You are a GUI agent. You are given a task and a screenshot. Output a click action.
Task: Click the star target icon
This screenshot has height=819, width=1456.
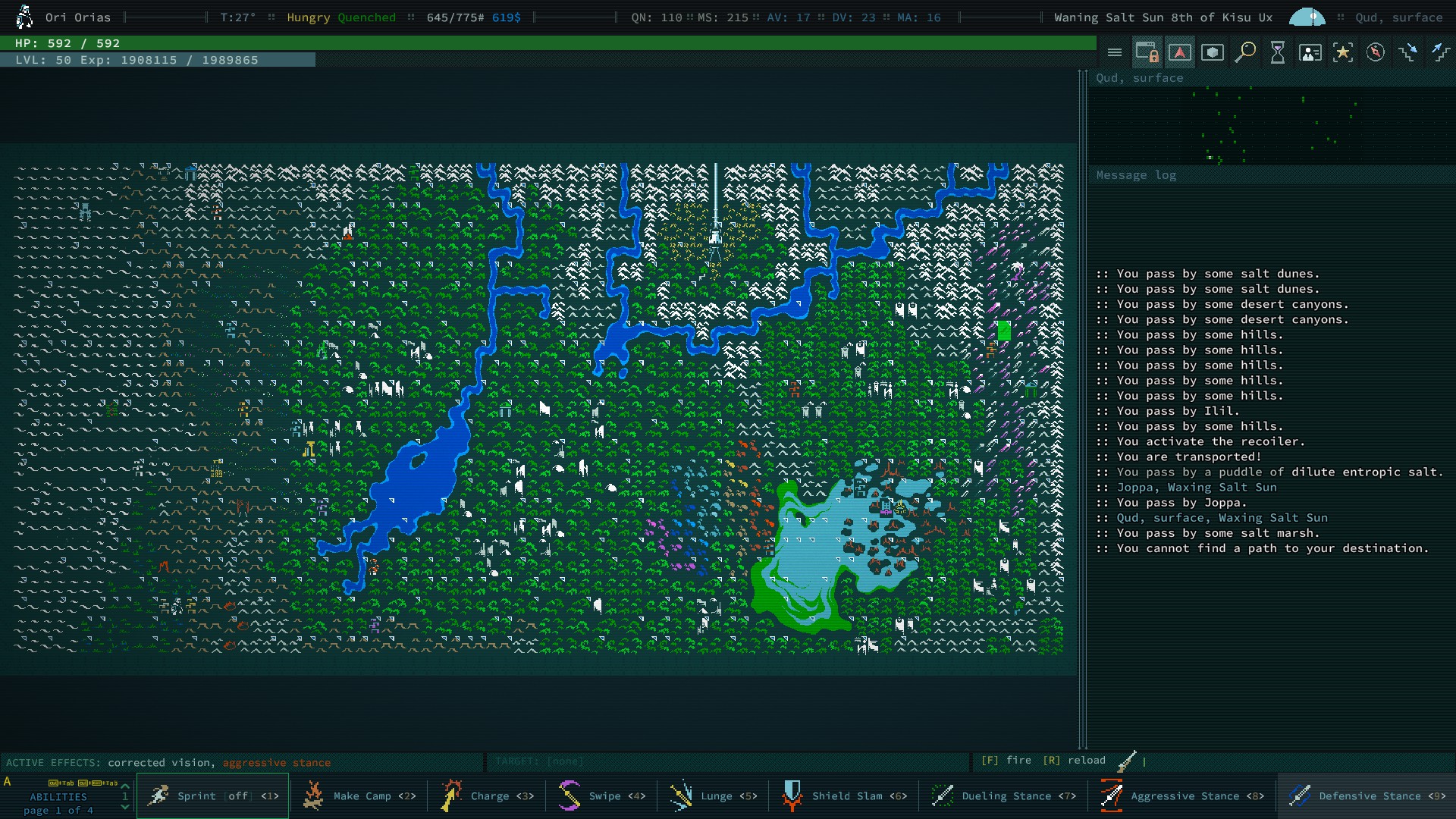point(1342,52)
